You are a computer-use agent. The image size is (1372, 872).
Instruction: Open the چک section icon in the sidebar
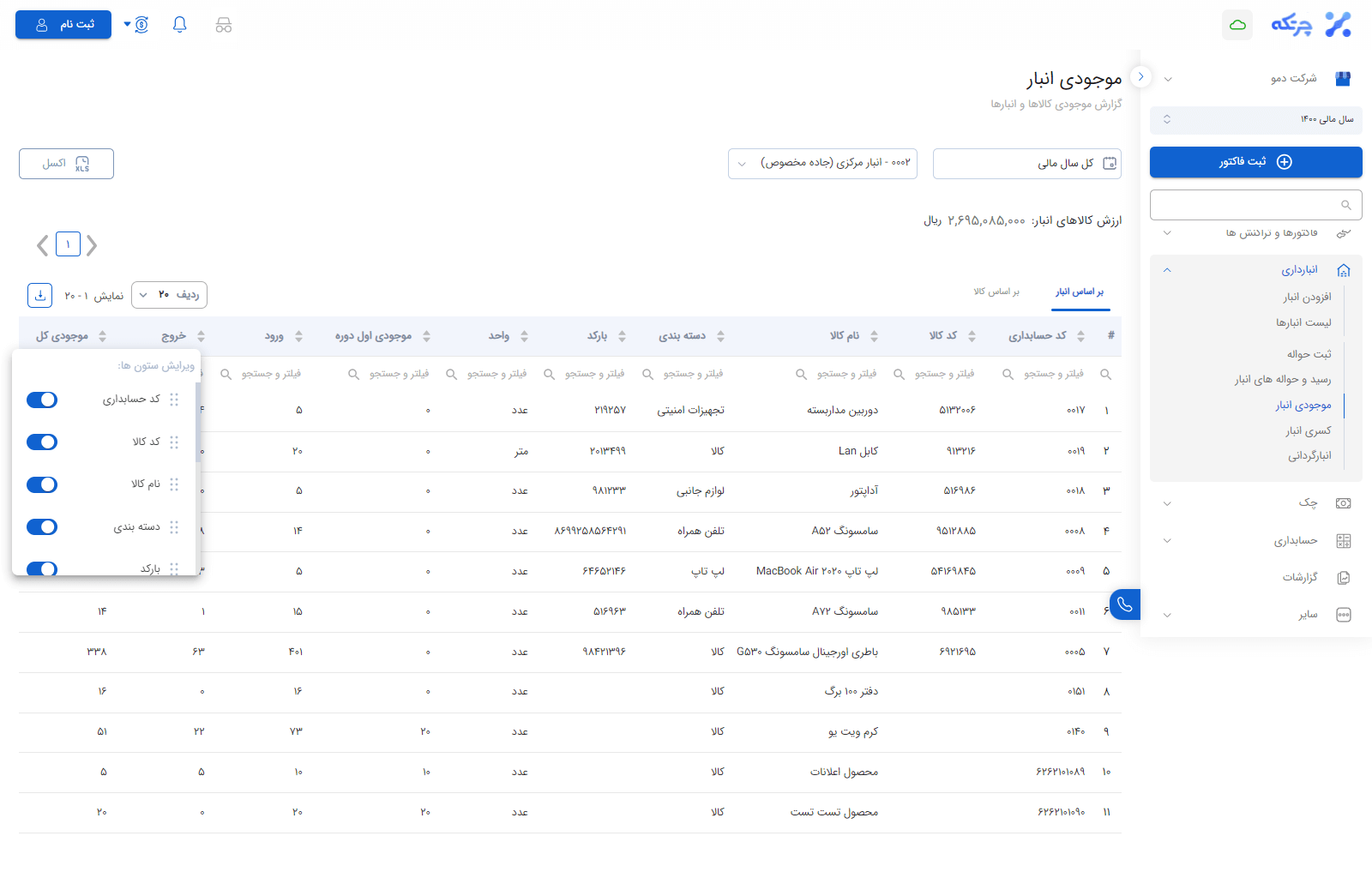click(x=1344, y=503)
